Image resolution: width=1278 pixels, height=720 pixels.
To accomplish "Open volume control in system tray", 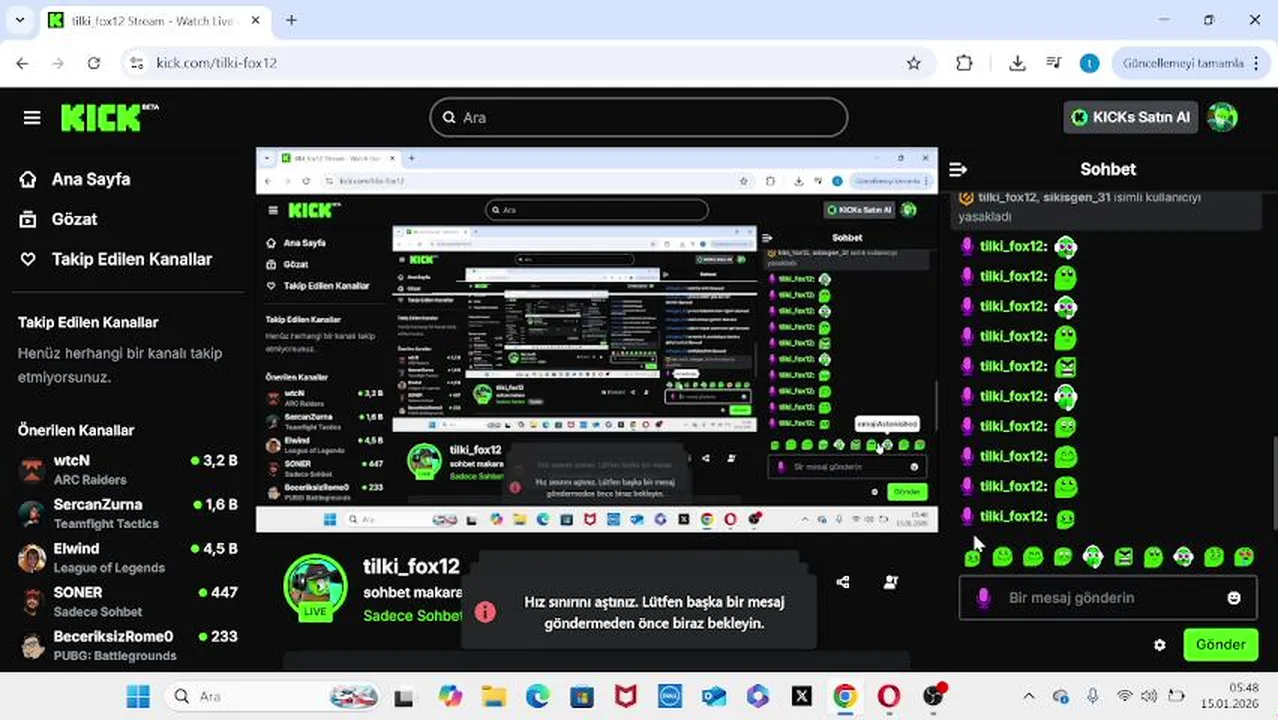I will coord(1151,696).
